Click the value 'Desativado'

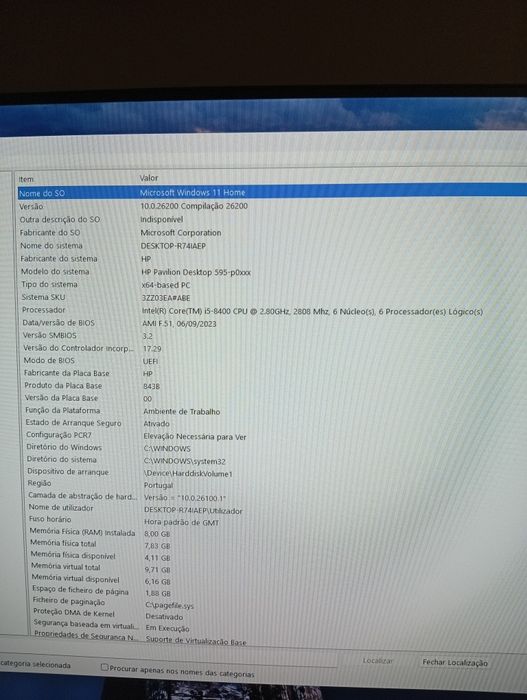pyautogui.click(x=164, y=617)
